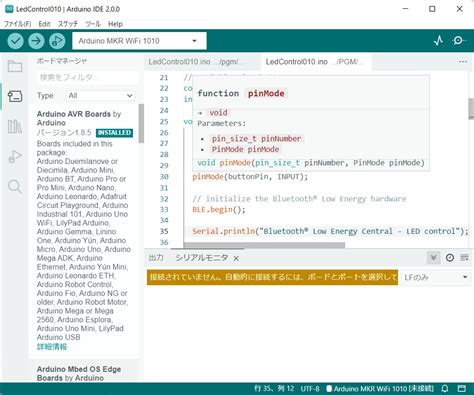474x395 pixels.
Task: Click the serial message input warning field
Action: coord(272,277)
